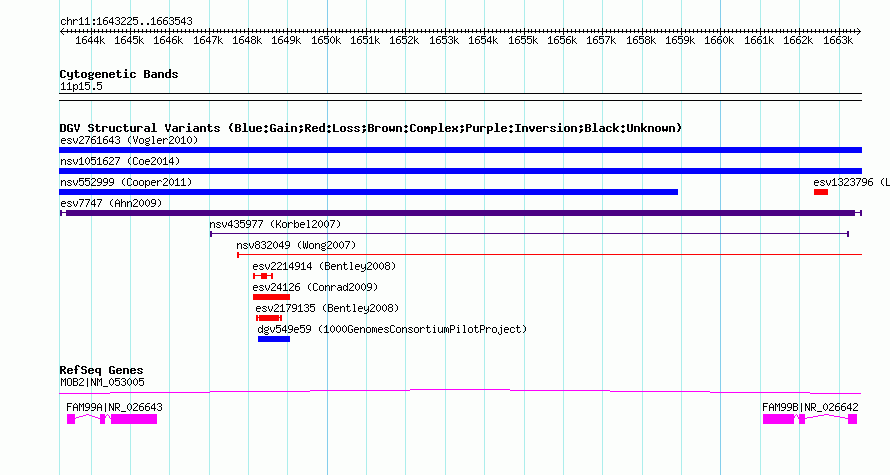Select the small red esv1323796 loss bar

(821, 192)
